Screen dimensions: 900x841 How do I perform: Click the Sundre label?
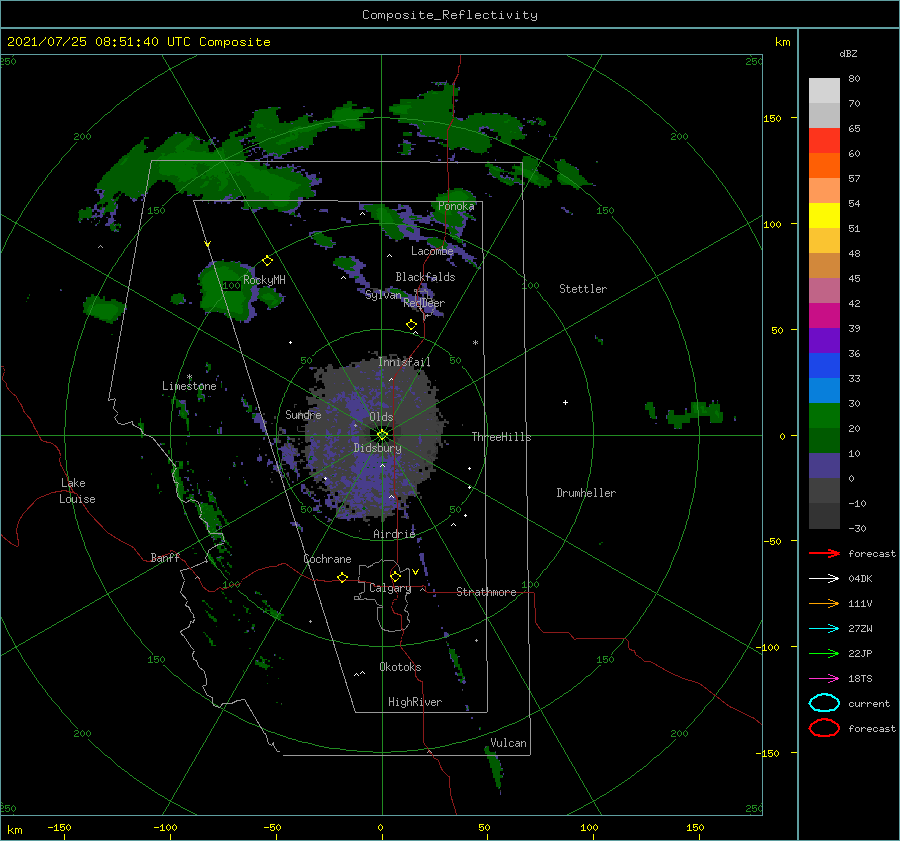pos(303,414)
